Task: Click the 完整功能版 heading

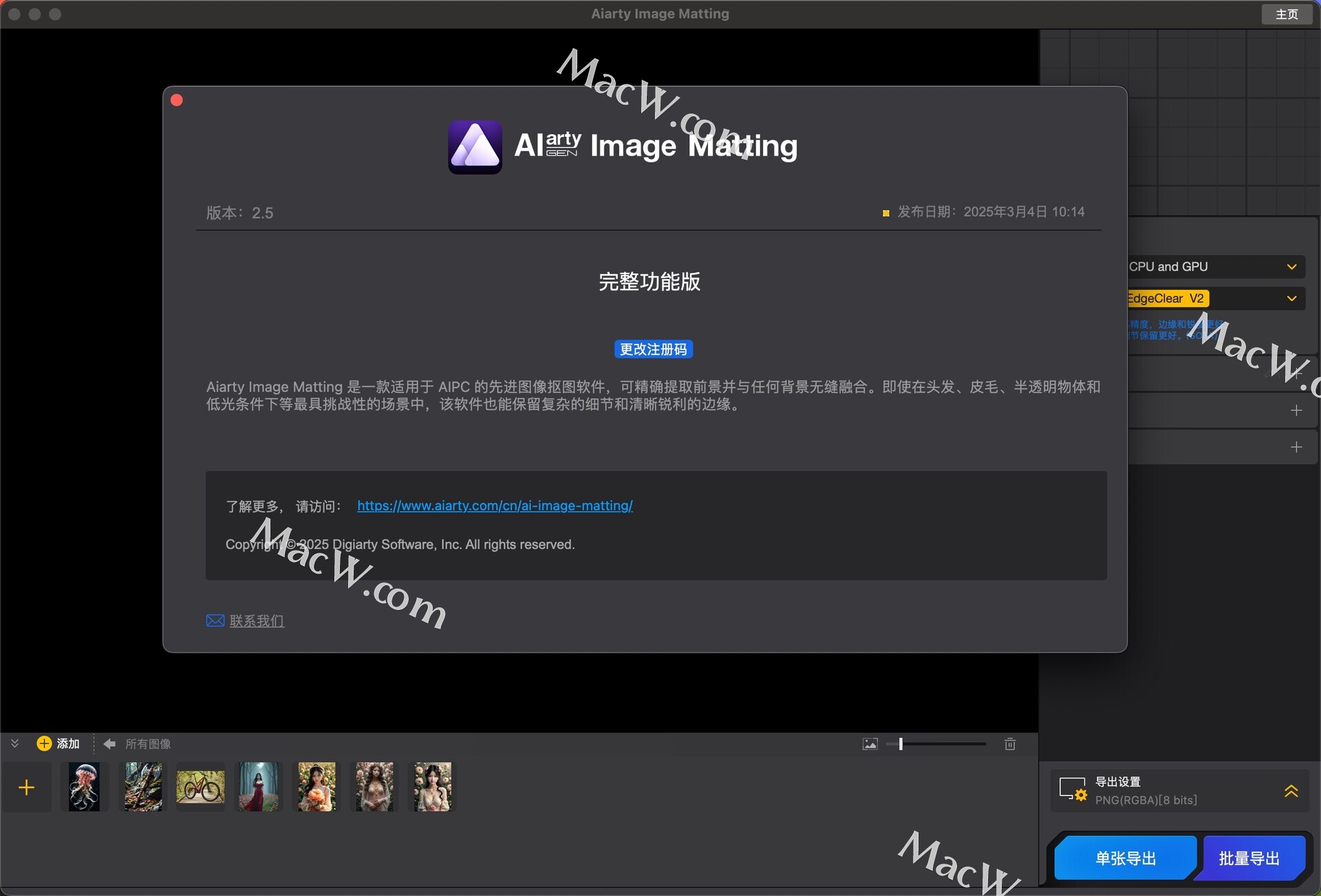Action: click(x=649, y=281)
